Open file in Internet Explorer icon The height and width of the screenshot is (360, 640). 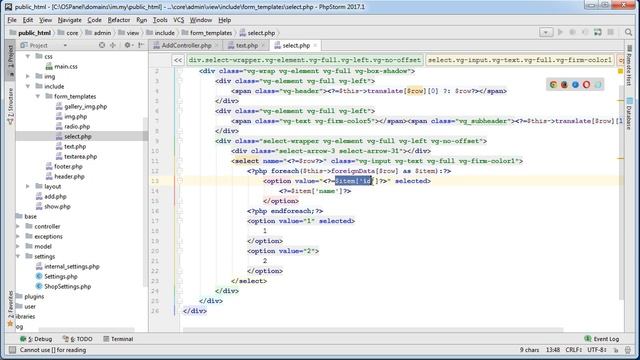tap(575, 84)
